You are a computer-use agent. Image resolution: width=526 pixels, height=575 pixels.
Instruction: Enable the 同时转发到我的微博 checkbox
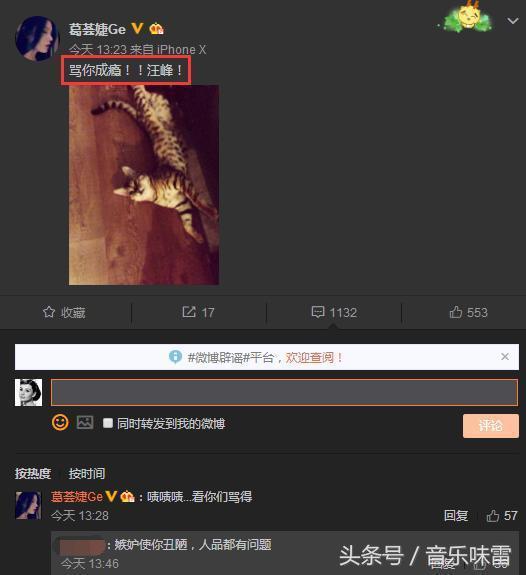point(108,423)
